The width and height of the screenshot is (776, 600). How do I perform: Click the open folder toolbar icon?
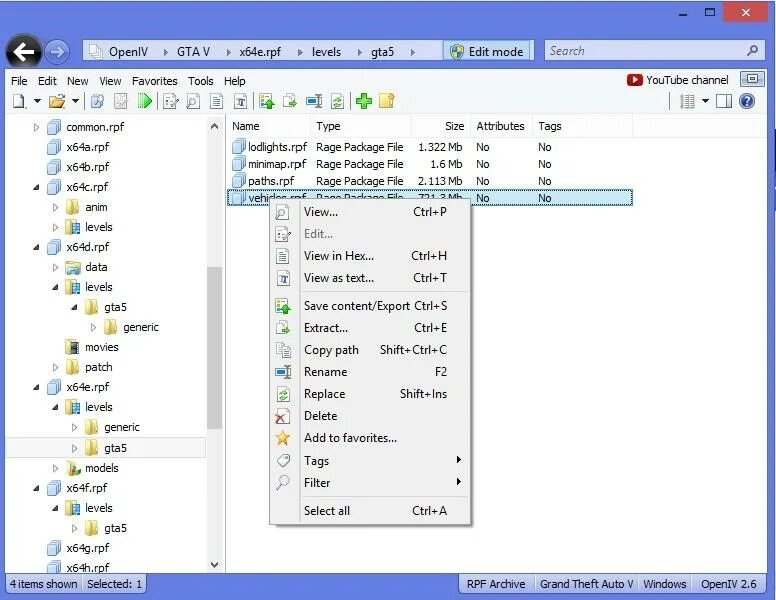point(57,101)
